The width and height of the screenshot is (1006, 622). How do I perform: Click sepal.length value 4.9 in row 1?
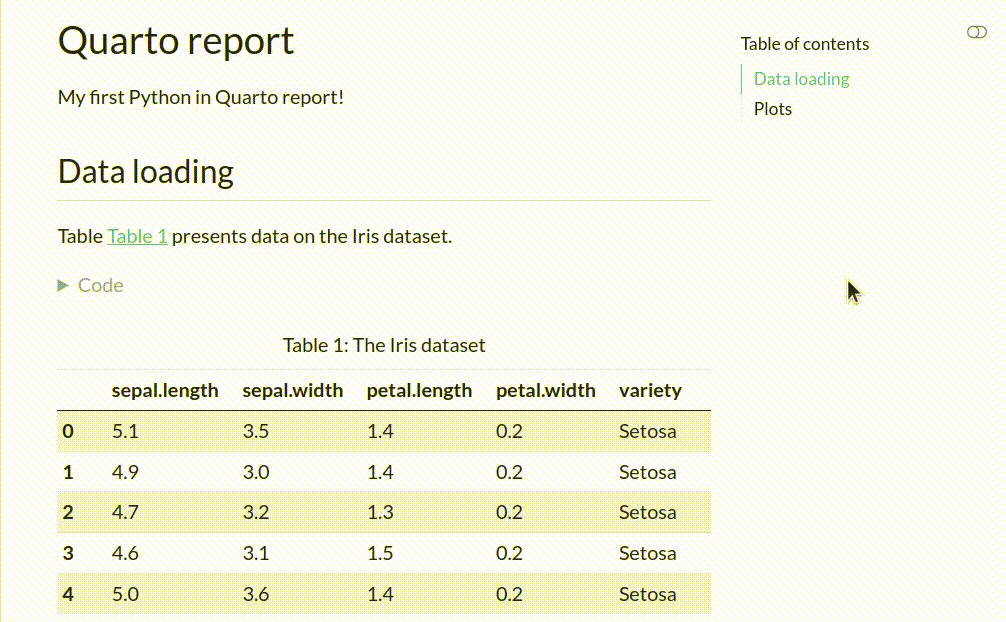pyautogui.click(x=125, y=472)
